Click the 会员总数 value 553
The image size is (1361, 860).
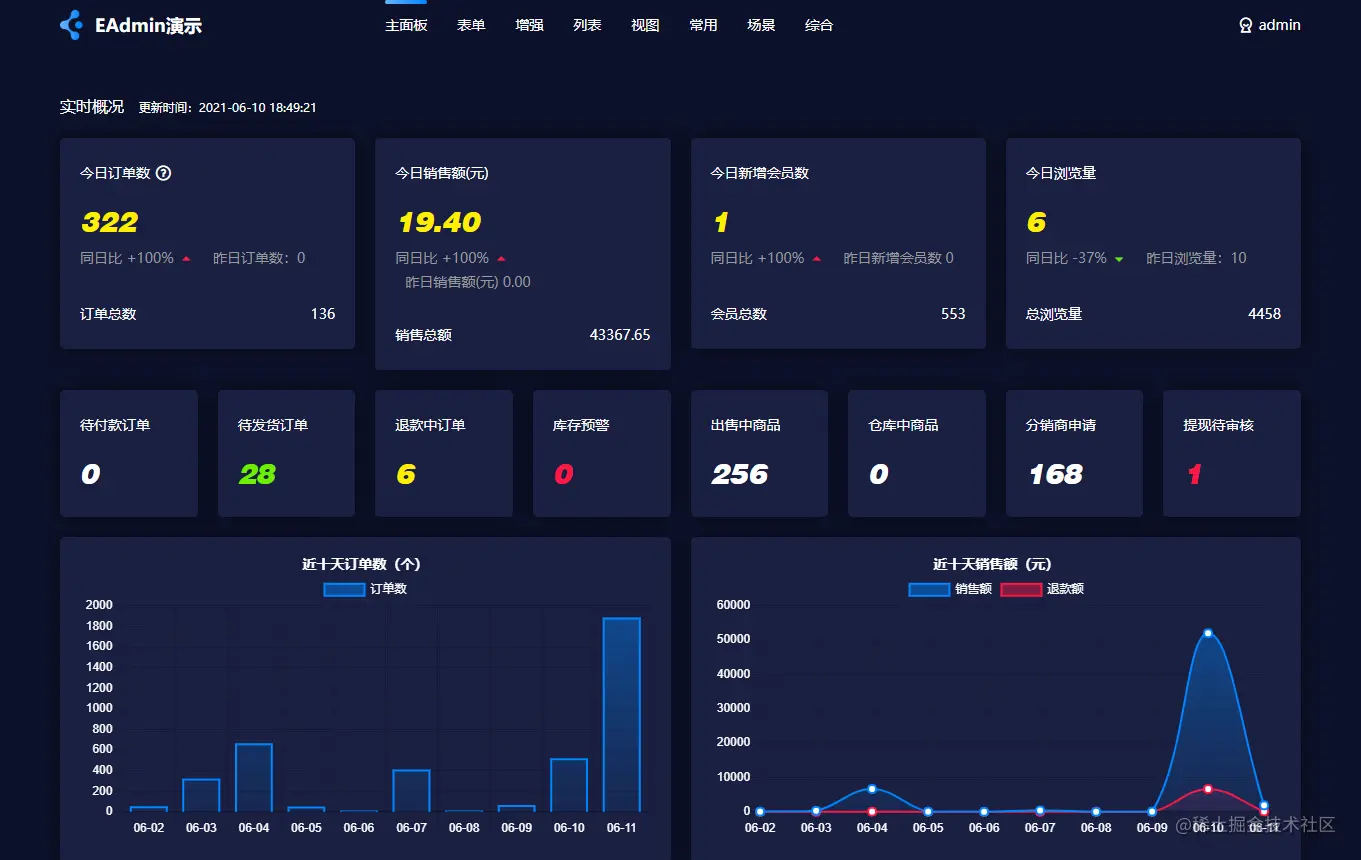click(x=953, y=314)
